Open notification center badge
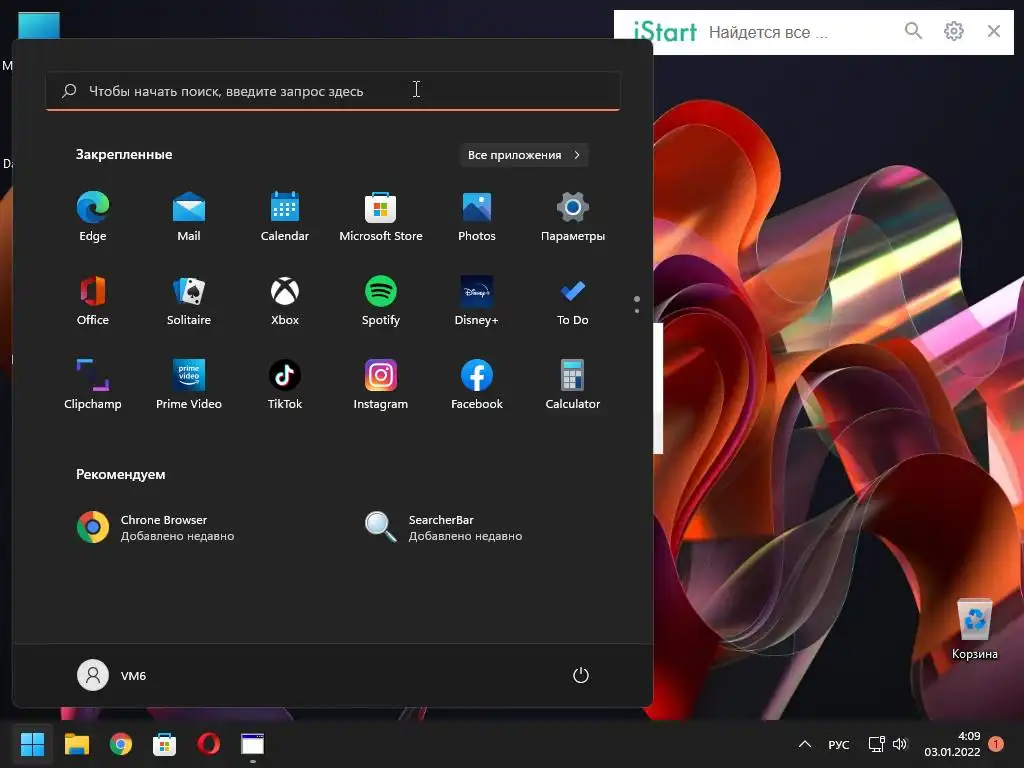 point(996,743)
